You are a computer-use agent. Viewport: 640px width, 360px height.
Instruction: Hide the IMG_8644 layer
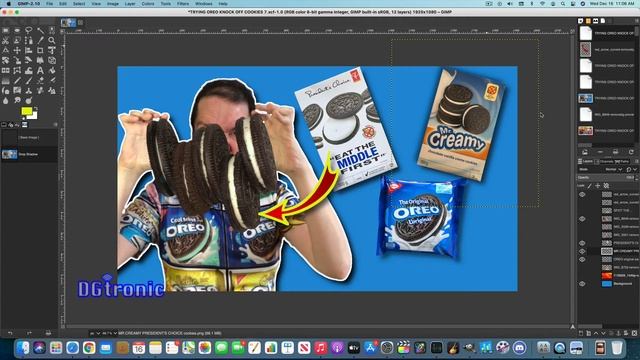click(x=582, y=219)
